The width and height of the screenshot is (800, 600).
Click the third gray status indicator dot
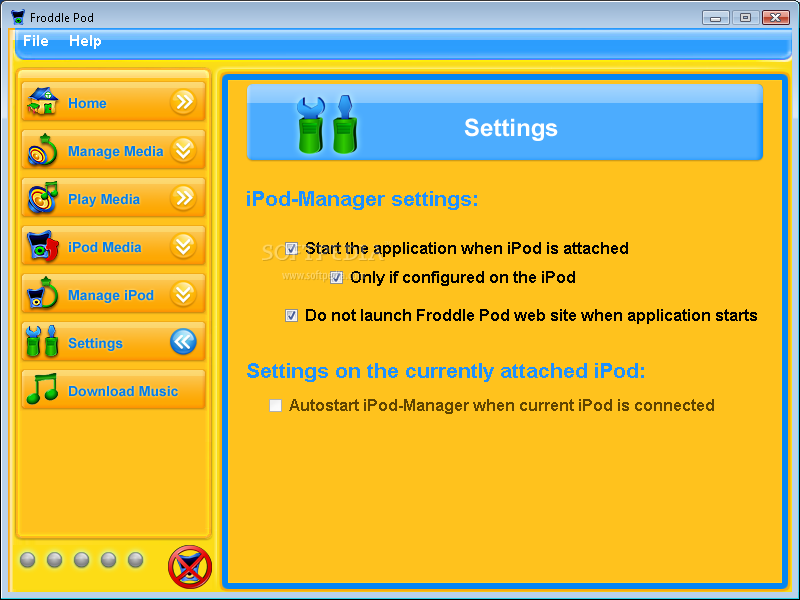click(x=82, y=560)
